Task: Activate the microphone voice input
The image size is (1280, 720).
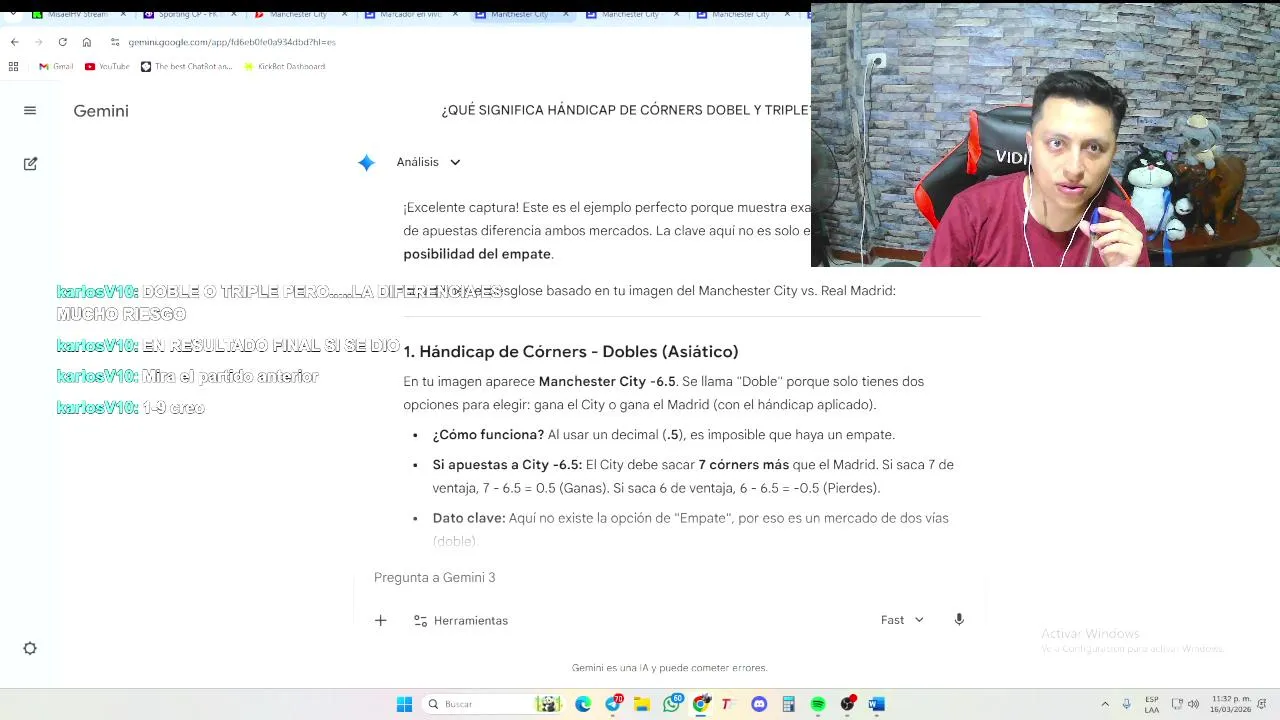Action: coord(959,620)
